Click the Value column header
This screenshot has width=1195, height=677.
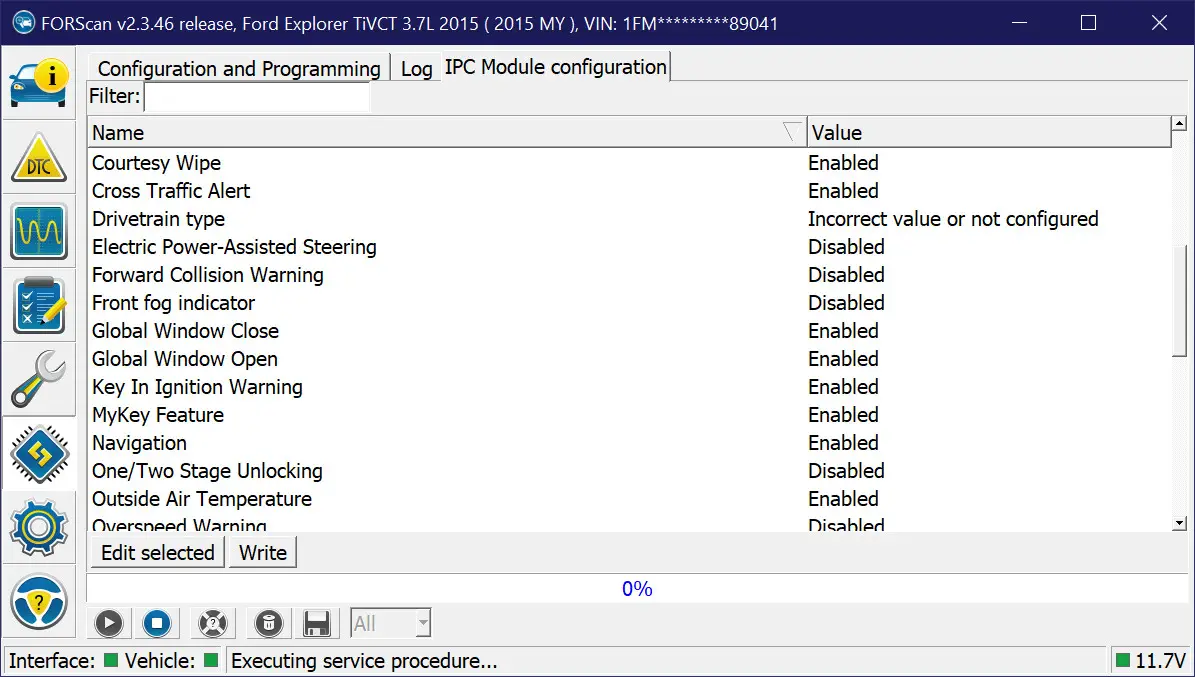click(x=988, y=133)
